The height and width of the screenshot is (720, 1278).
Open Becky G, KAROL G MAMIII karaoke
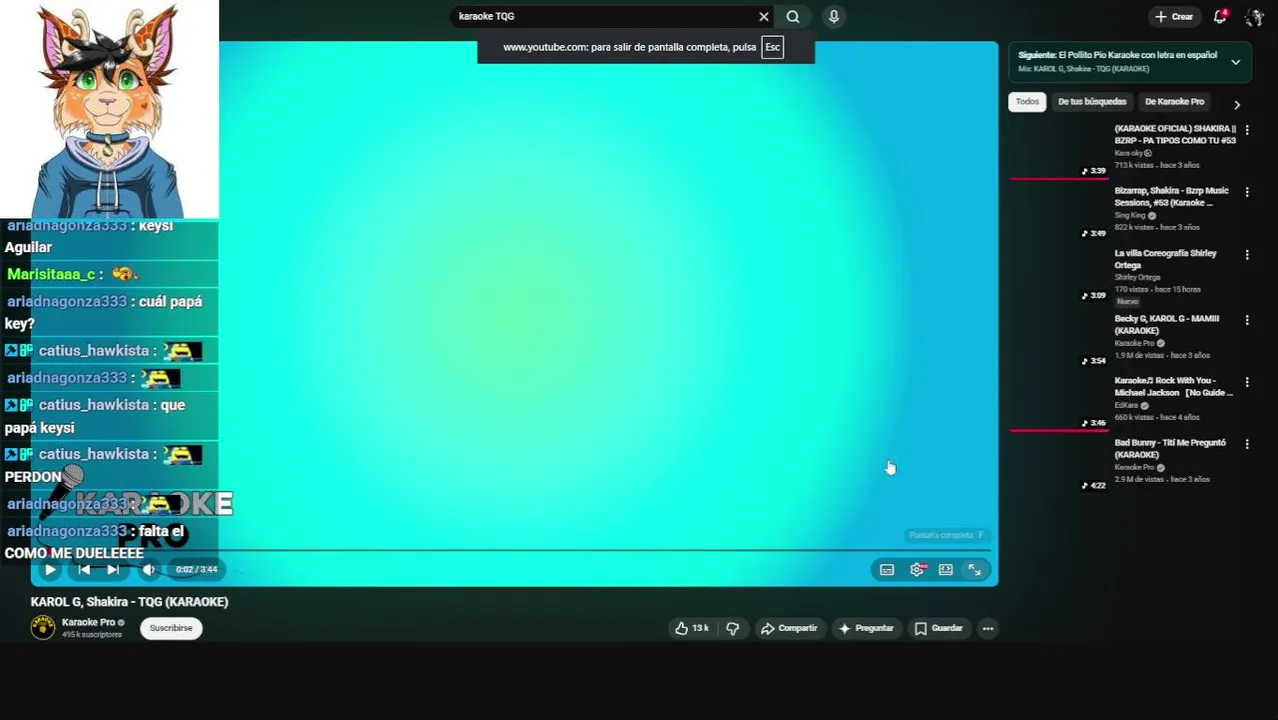point(1167,324)
